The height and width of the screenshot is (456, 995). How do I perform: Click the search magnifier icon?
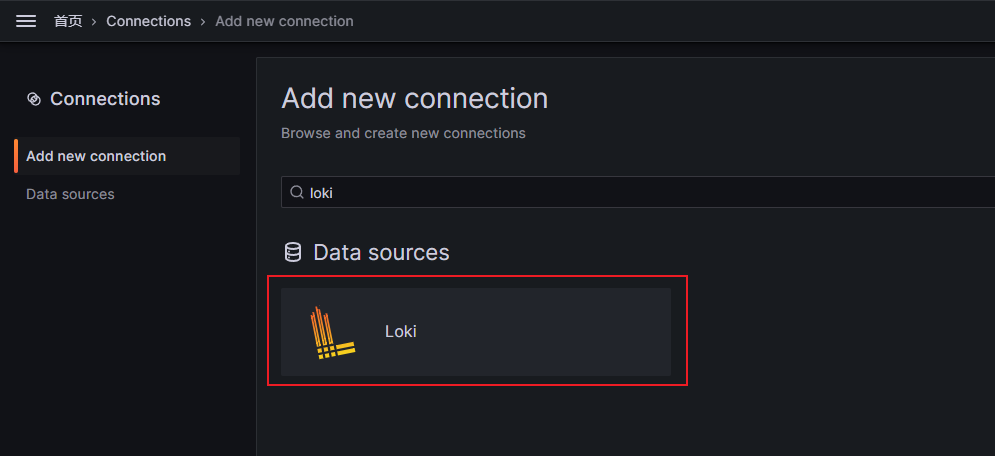(x=297, y=193)
